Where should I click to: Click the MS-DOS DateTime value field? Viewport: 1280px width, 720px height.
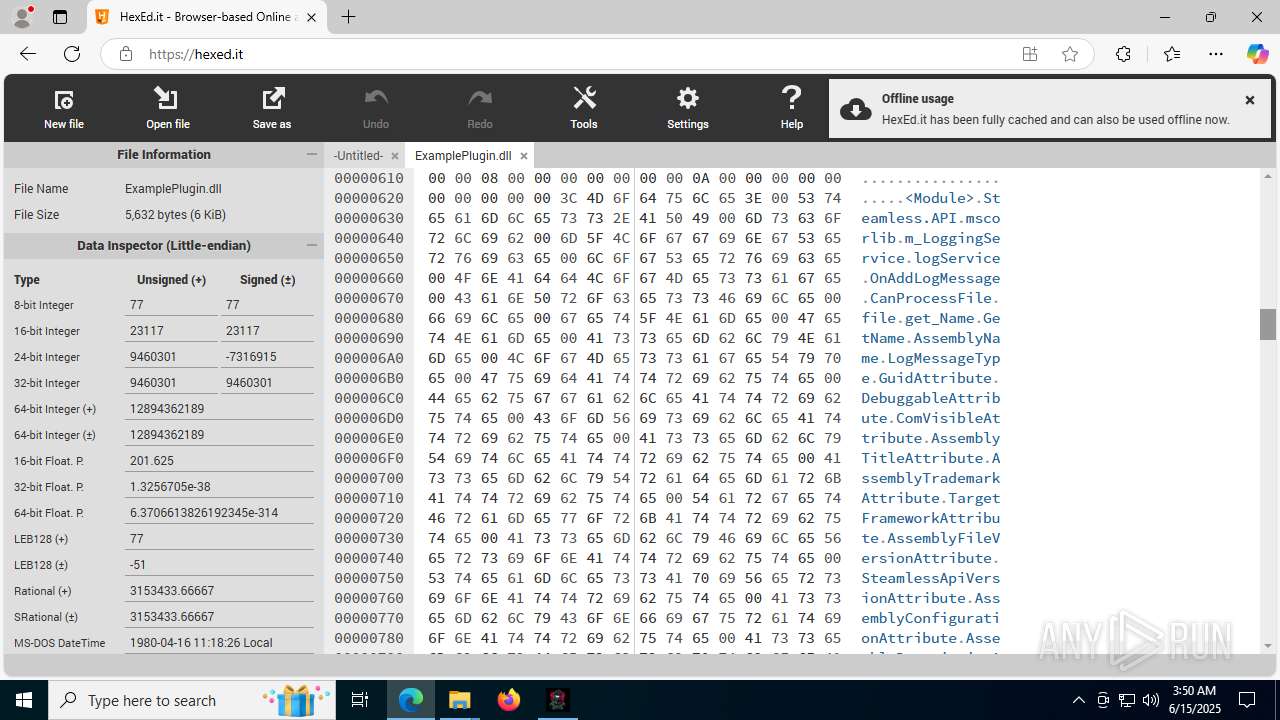tap(219, 643)
